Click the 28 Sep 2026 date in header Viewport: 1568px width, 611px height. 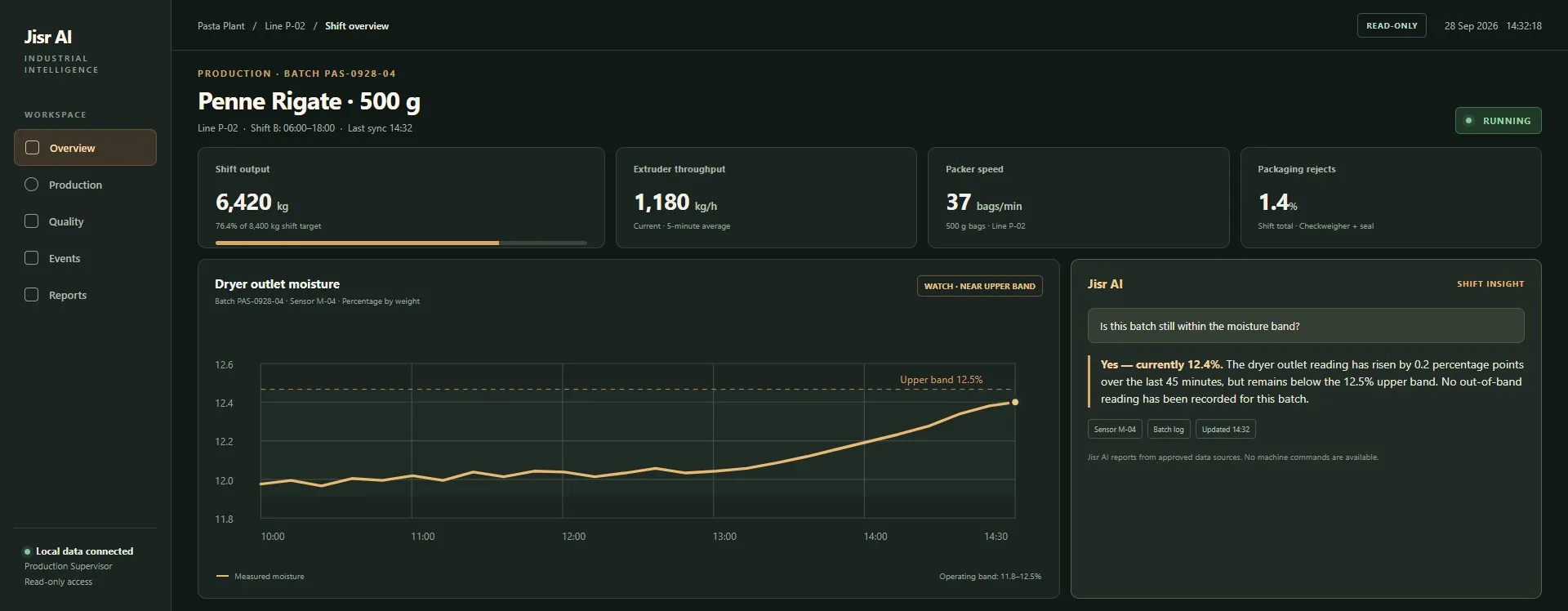pyautogui.click(x=1471, y=26)
